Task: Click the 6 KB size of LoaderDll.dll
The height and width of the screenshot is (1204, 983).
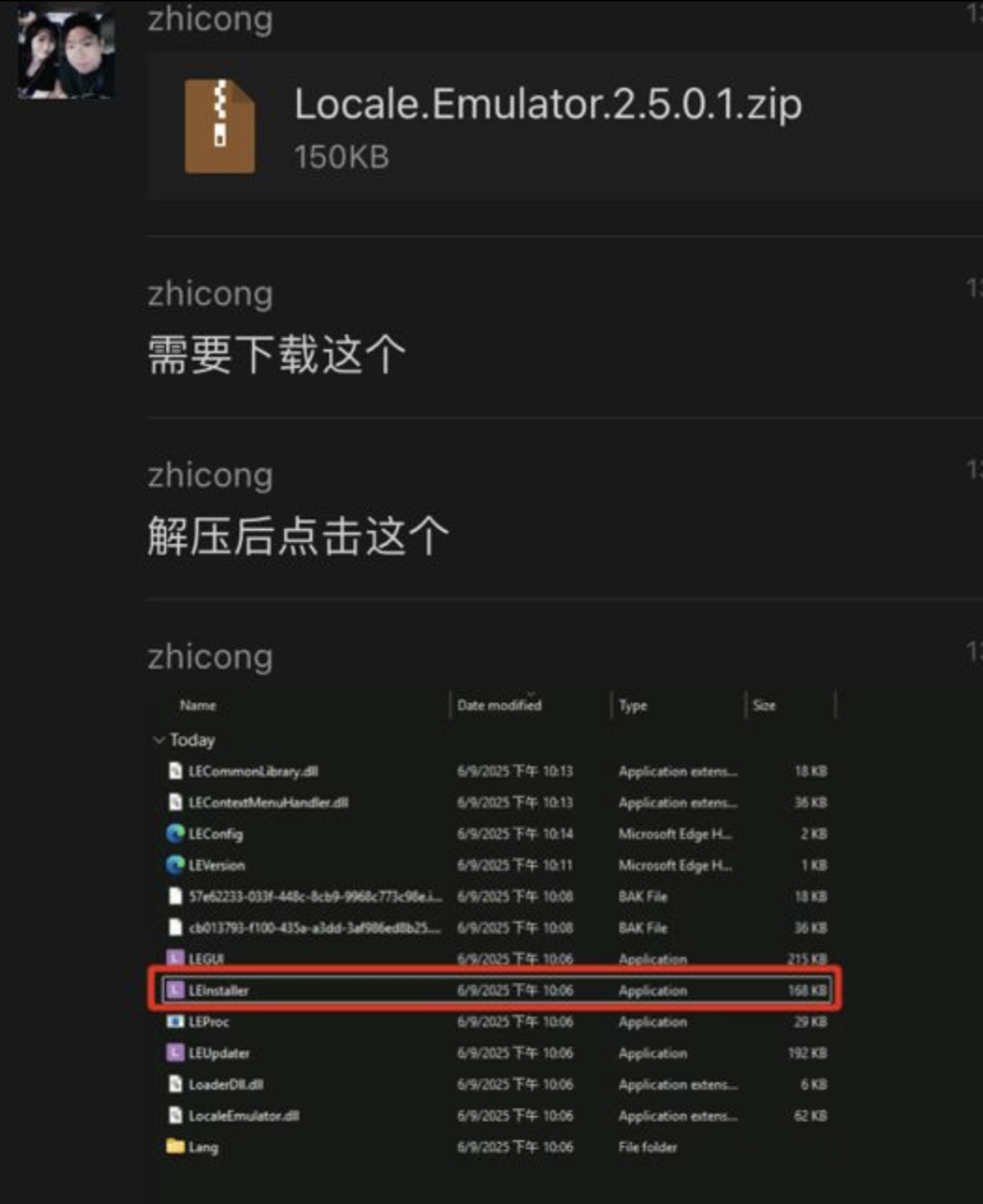Action: [814, 1084]
